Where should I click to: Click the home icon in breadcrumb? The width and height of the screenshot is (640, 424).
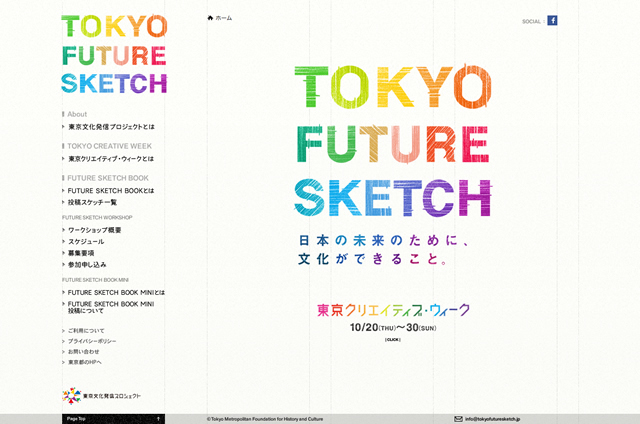pos(211,18)
